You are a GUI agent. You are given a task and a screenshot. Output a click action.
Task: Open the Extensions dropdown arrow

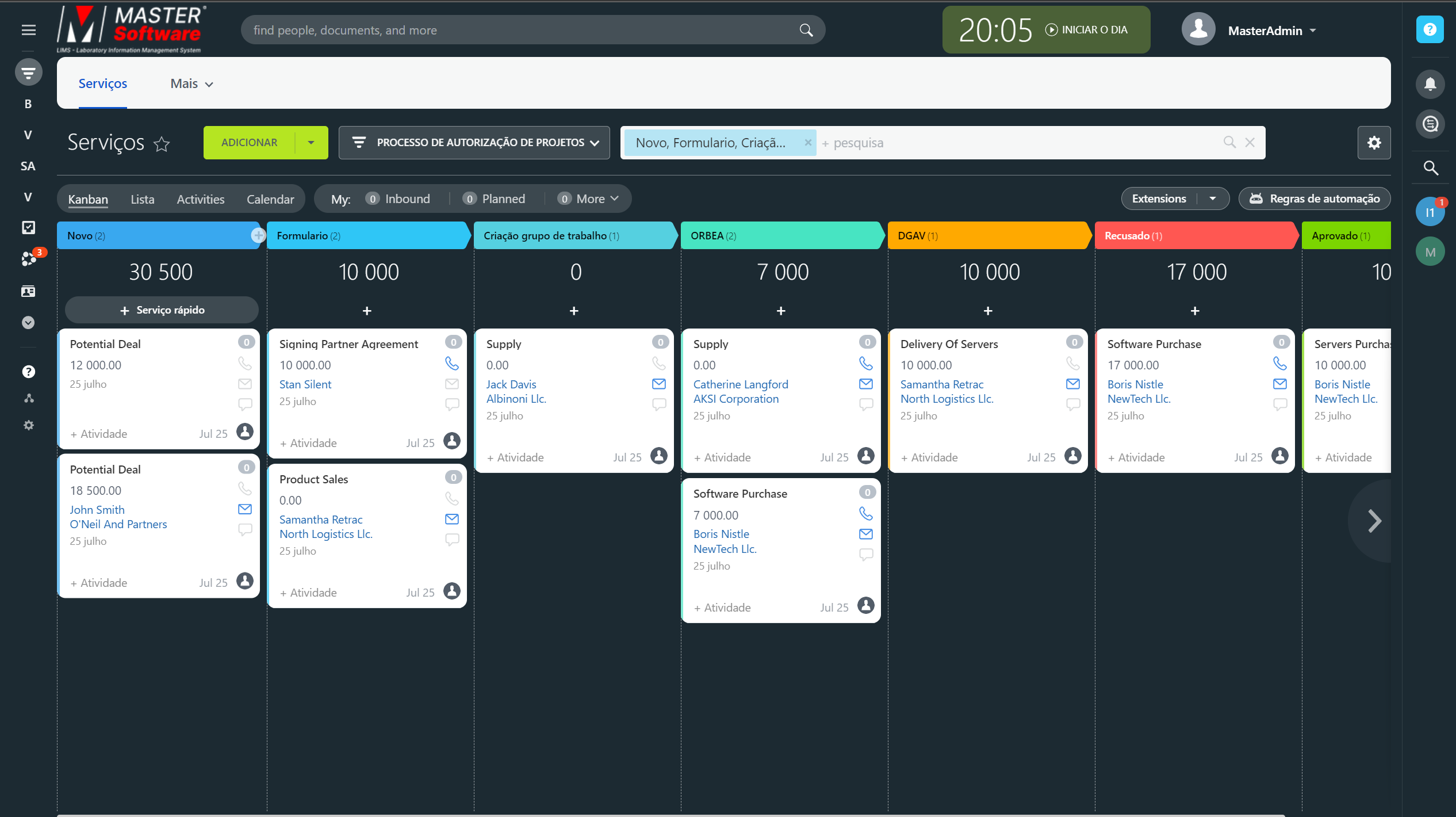coord(1213,199)
